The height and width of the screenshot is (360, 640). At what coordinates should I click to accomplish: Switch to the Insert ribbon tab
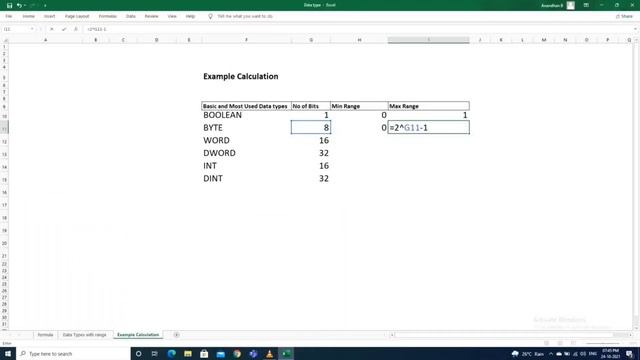click(49, 16)
